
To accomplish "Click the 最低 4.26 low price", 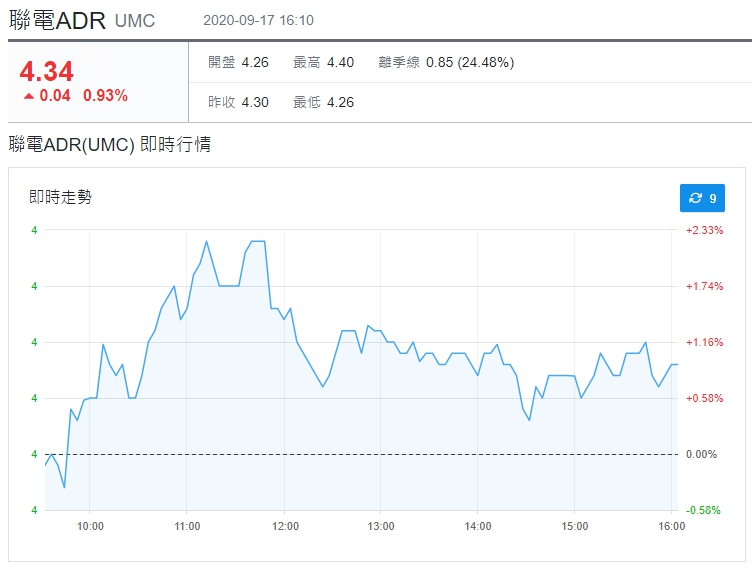I will coord(323,102).
